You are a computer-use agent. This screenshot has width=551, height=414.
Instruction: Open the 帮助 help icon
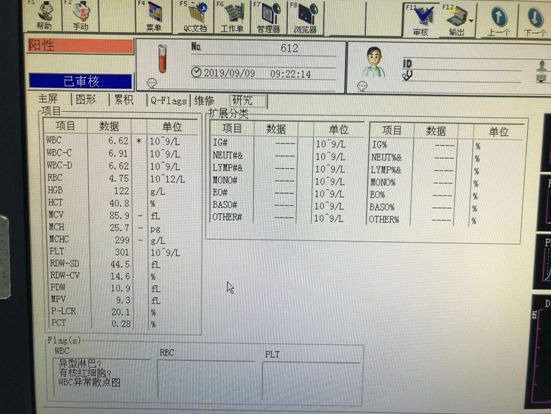tap(44, 16)
